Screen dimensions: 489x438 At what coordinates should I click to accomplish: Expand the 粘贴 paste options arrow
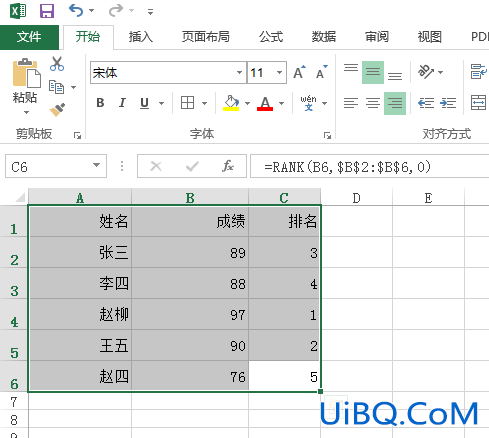(x=26, y=112)
